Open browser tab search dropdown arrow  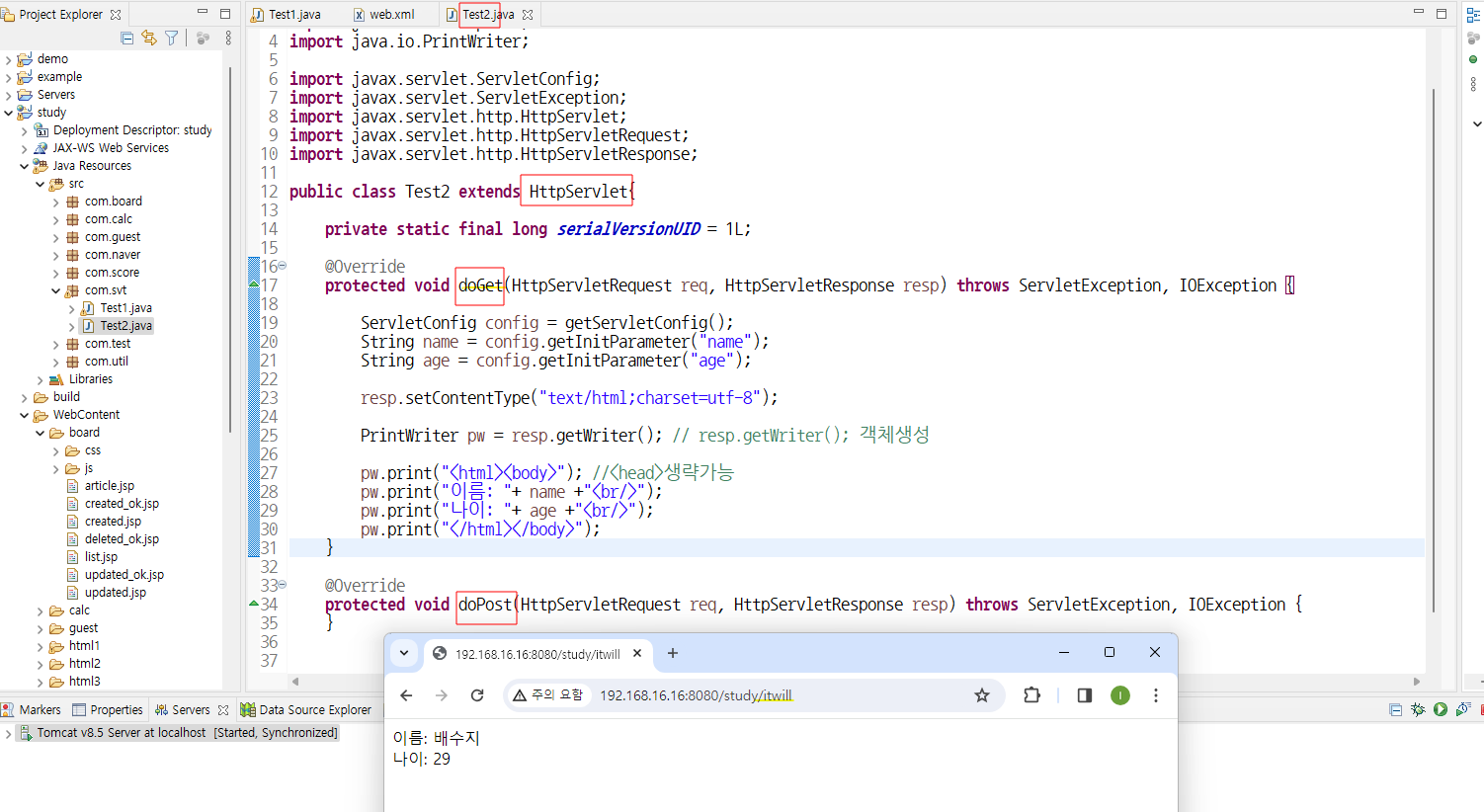click(x=404, y=653)
